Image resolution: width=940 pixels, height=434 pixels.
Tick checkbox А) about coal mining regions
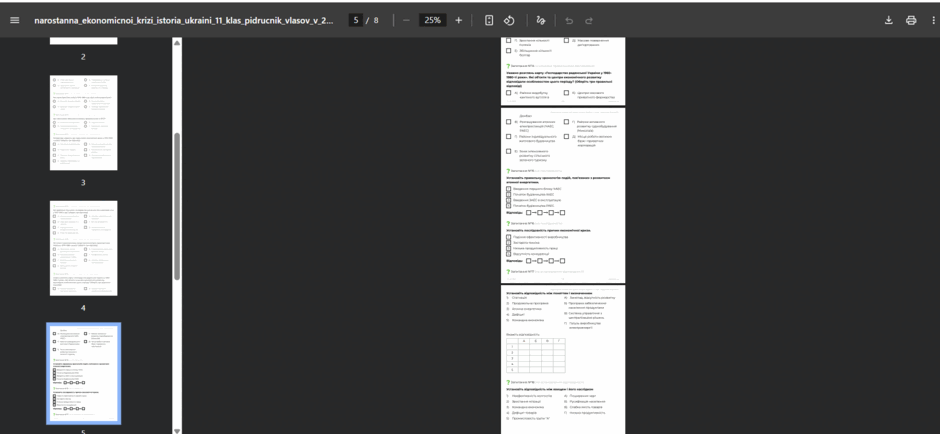click(x=508, y=93)
